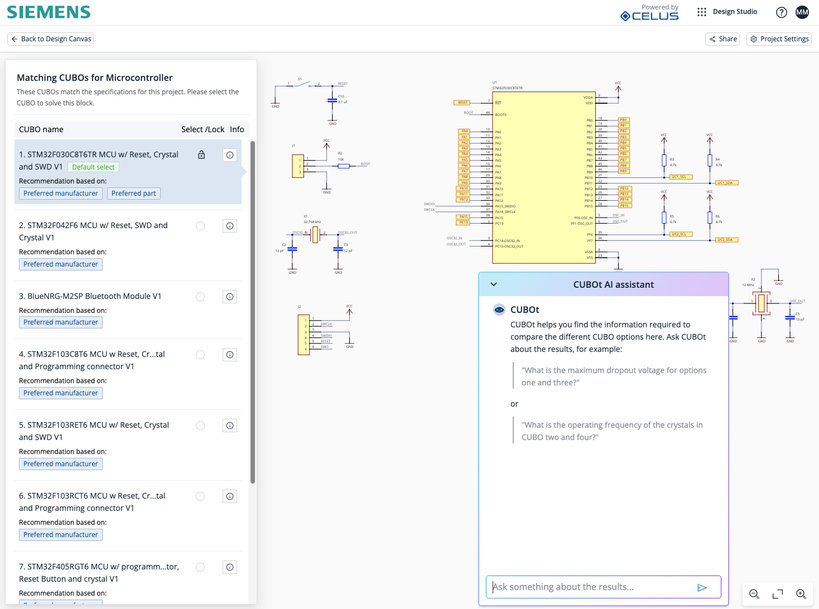Show info for STM32F030C8T6TR MCU CUBO
The height and width of the screenshot is (609, 819).
tap(229, 155)
